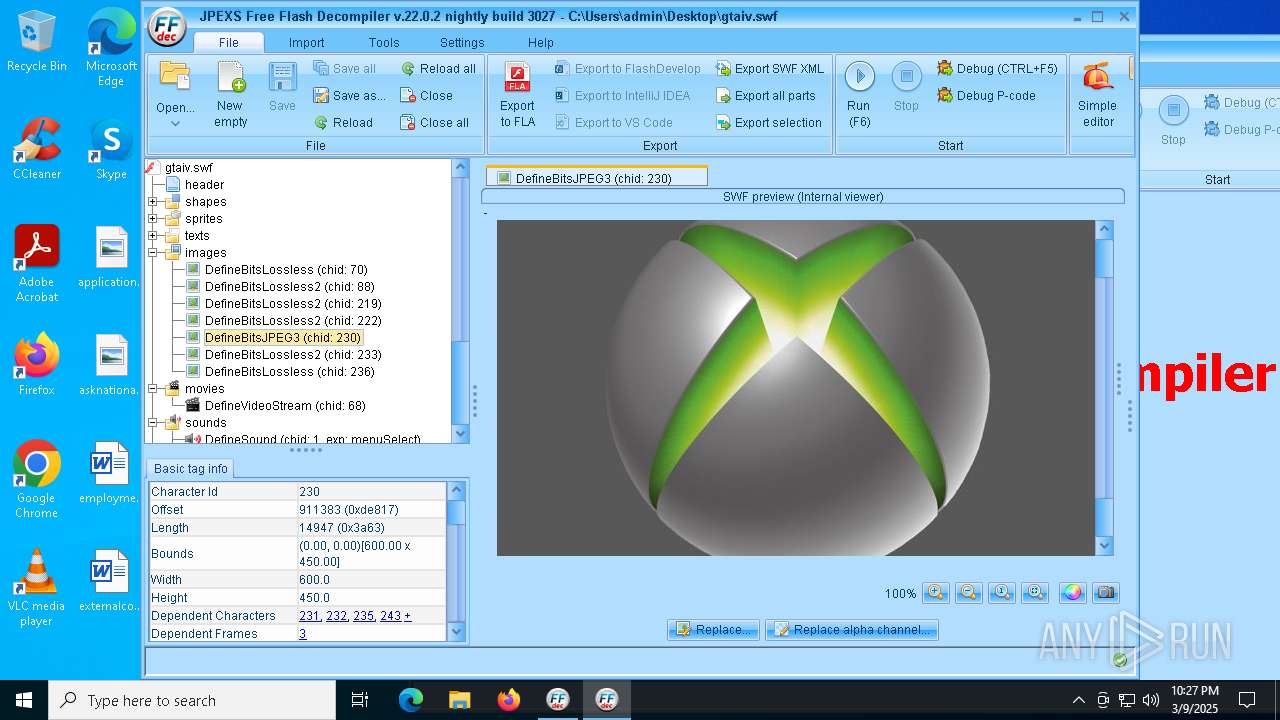Click Reload all in ribbon
Image resolution: width=1280 pixels, height=720 pixels.
coord(438,69)
